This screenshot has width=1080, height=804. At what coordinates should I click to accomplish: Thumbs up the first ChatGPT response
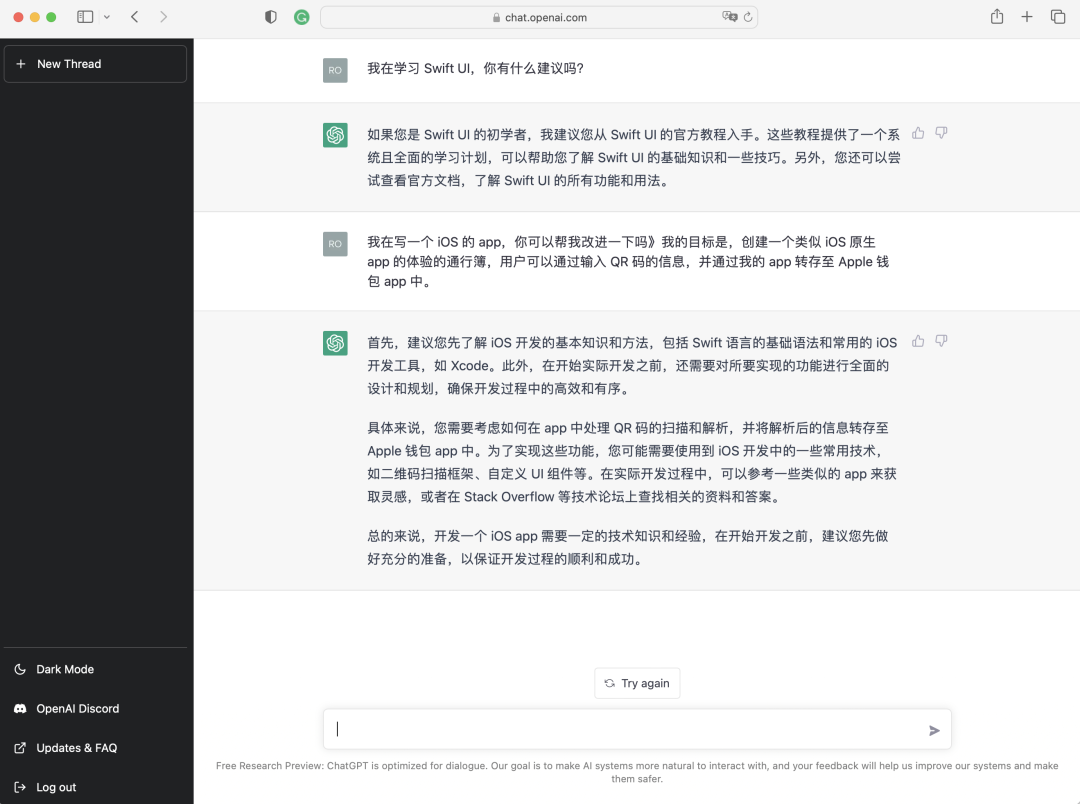pyautogui.click(x=918, y=133)
